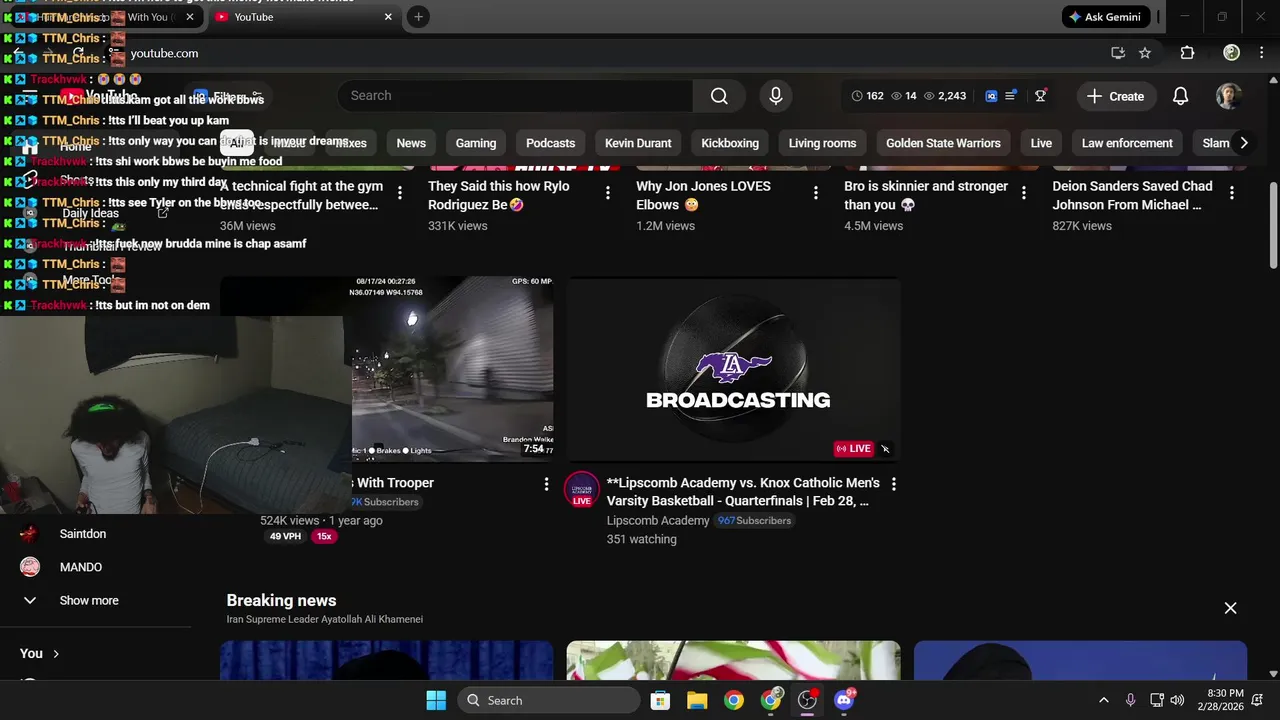Open "They Said this how Rylo Rodriguez Be" video

498,195
